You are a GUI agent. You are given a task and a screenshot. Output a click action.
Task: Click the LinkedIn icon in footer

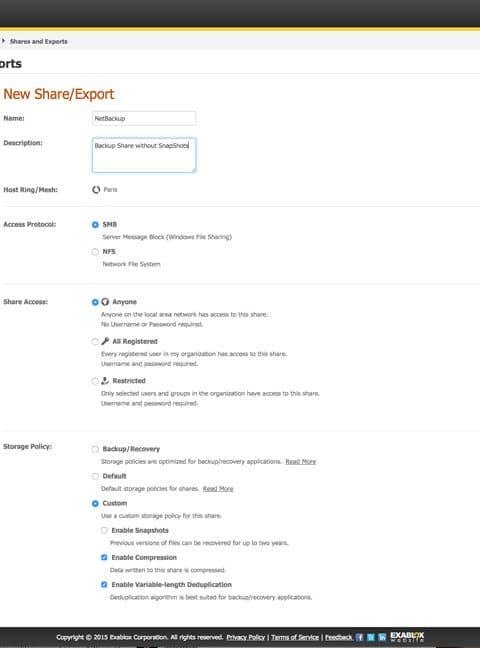tap(382, 637)
